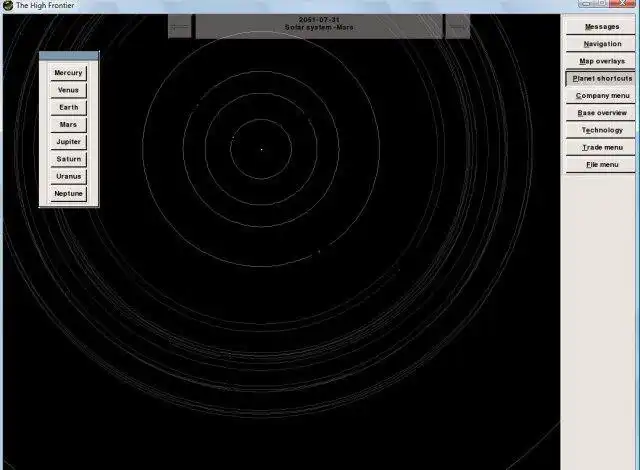Viewport: 640px width, 470px height.
Task: Open the Trade menu
Action: [x=601, y=147]
